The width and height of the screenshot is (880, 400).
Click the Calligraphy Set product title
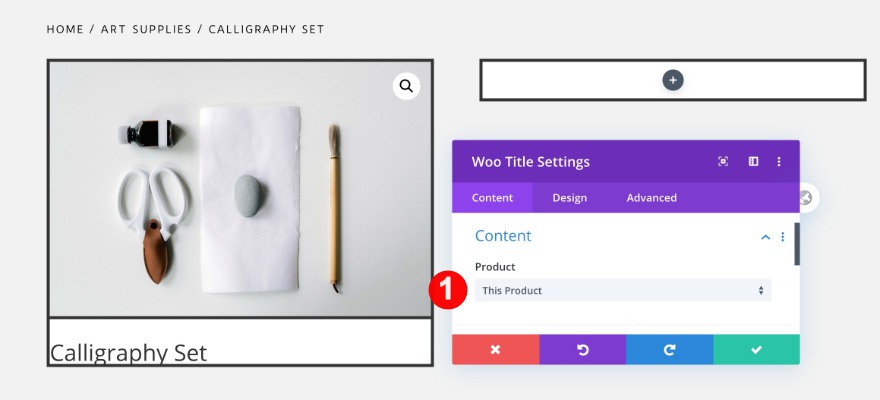tap(128, 352)
